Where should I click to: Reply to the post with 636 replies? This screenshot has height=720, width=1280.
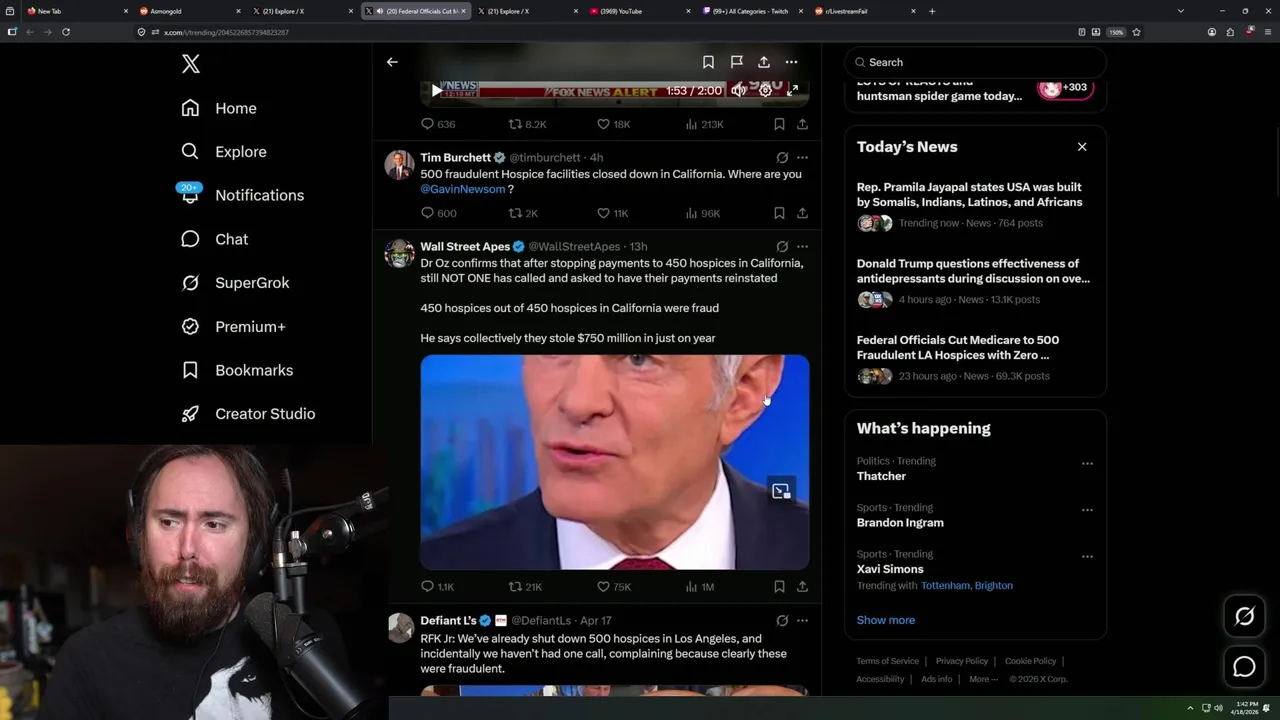[x=438, y=124]
